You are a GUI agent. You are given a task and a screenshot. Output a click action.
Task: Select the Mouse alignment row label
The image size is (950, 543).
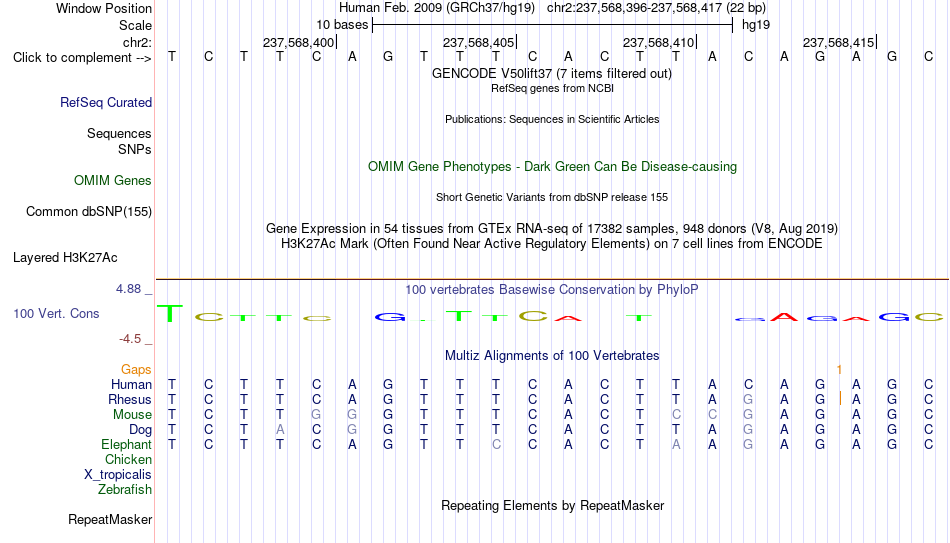click(x=132, y=415)
